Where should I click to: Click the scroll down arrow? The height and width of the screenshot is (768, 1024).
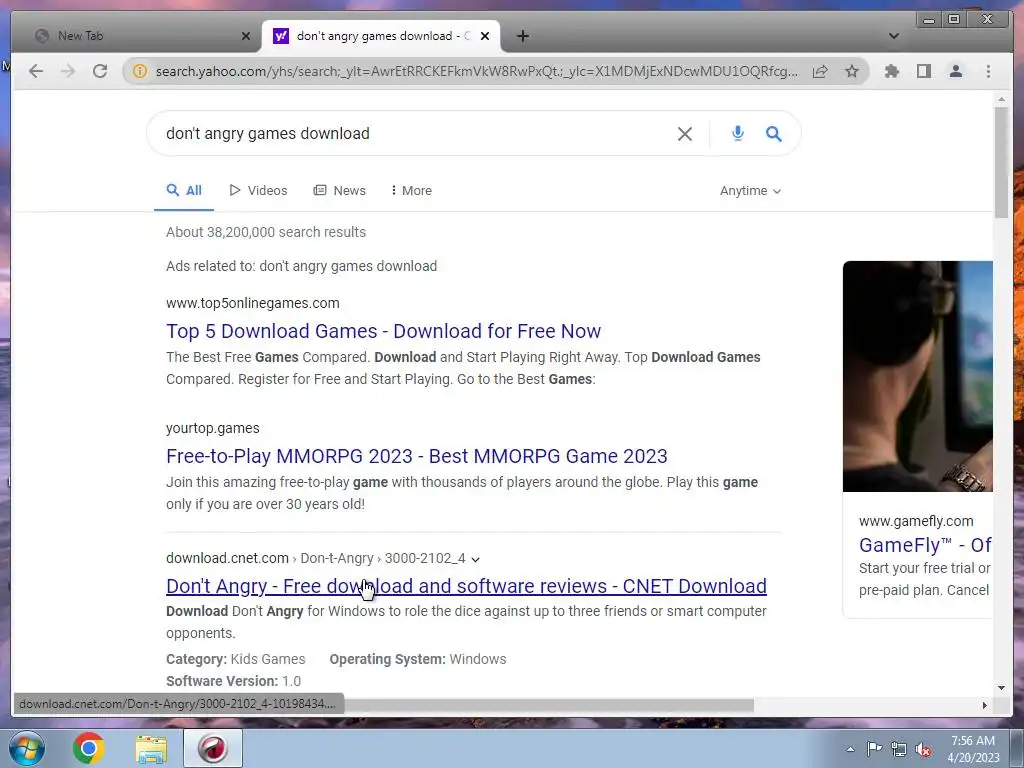point(1001,688)
